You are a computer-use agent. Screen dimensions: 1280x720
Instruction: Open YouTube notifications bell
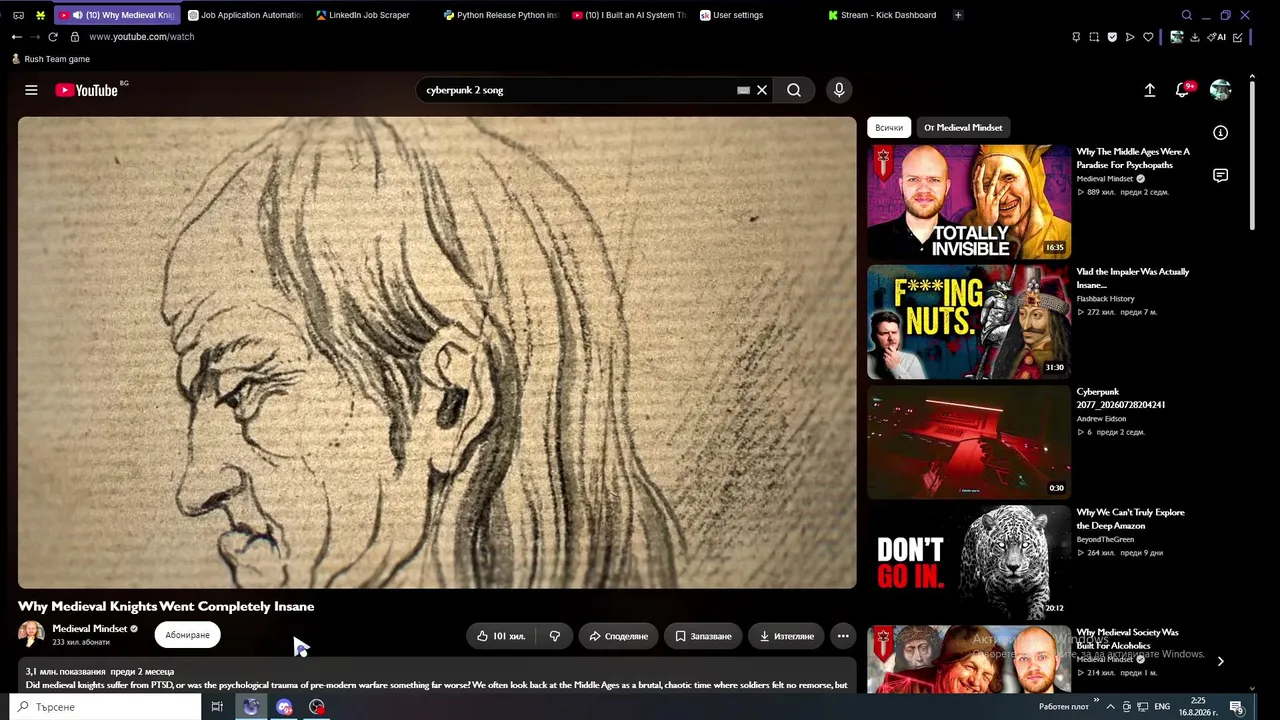(1183, 90)
